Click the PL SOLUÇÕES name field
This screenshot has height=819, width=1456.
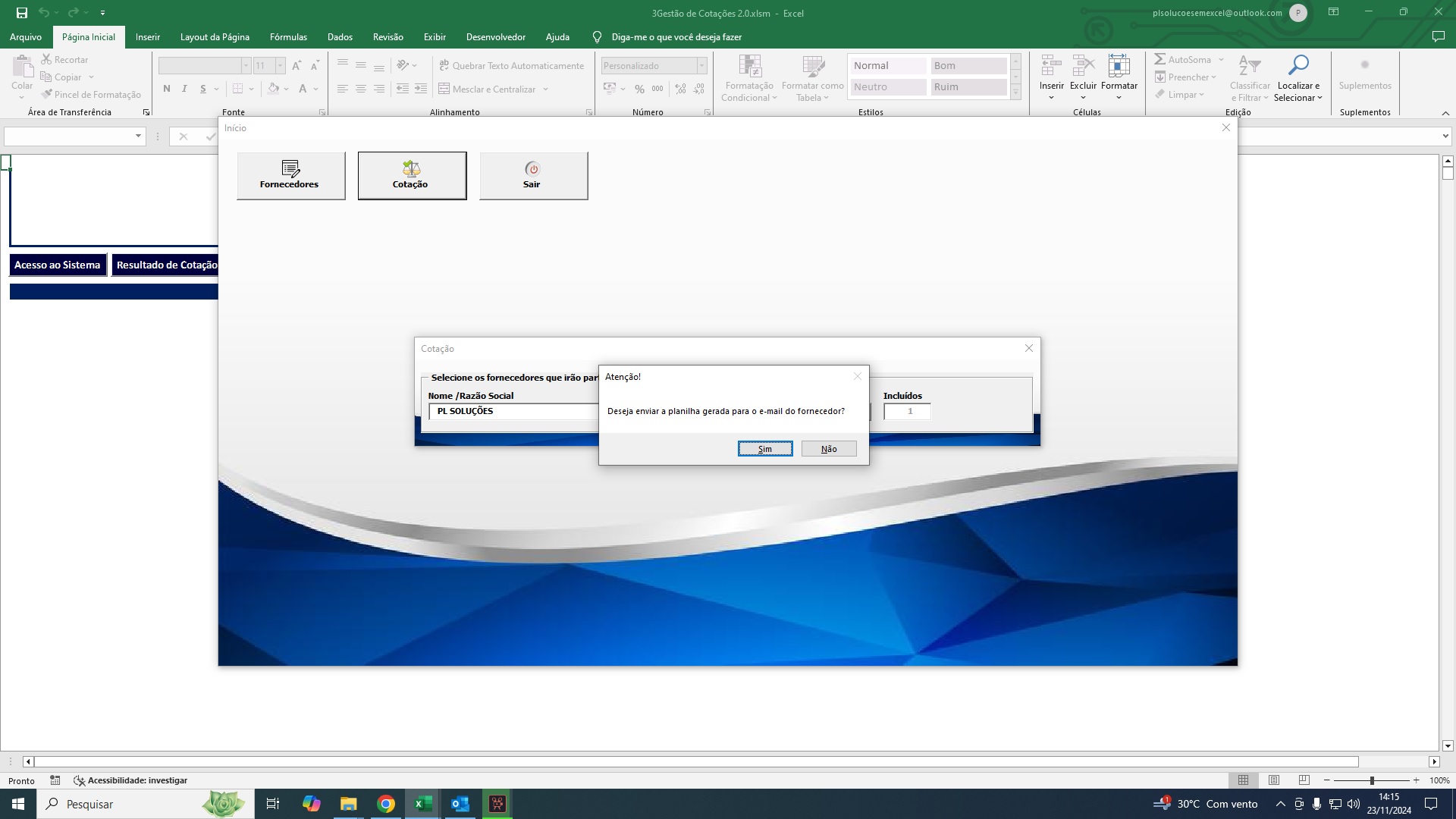pos(513,411)
